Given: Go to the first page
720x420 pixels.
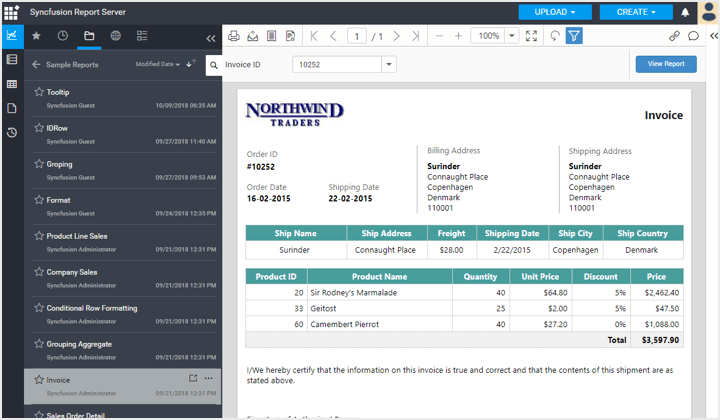Looking at the screenshot, I should click(314, 36).
